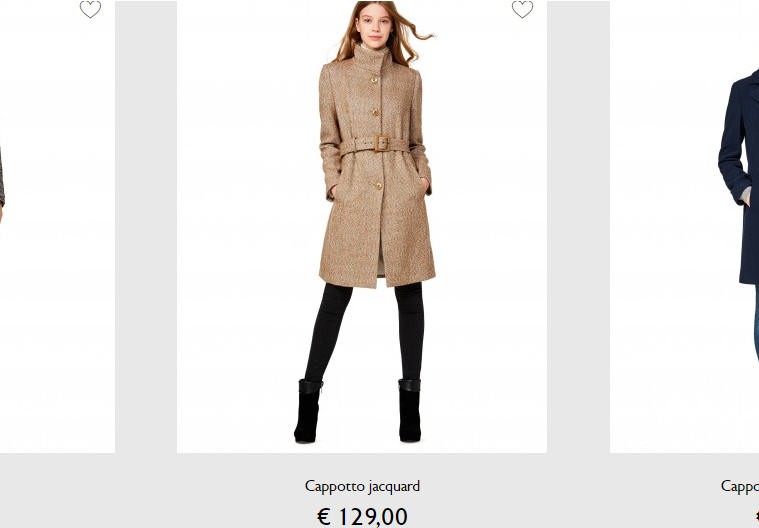Click the gold belt buckle on the coat
This screenshot has height=528, width=759.
point(381,143)
